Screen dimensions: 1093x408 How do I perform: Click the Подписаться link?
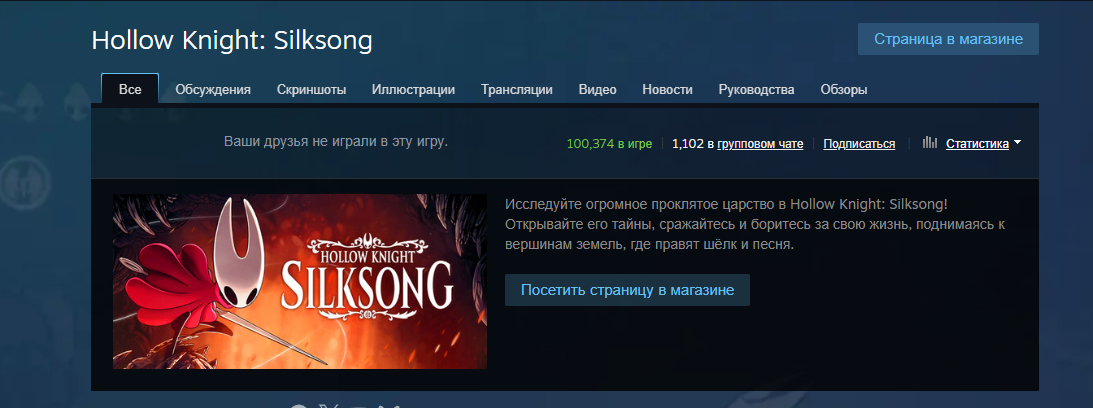(x=859, y=144)
